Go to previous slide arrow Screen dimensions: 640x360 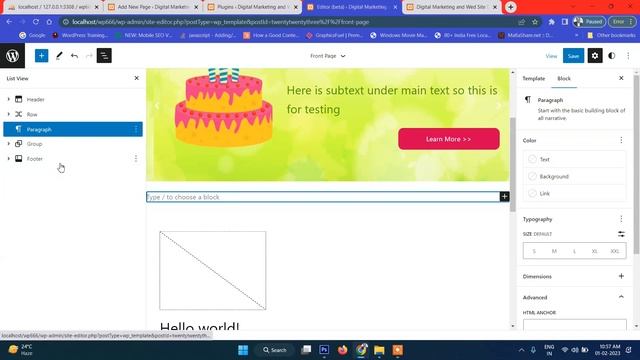(156, 106)
